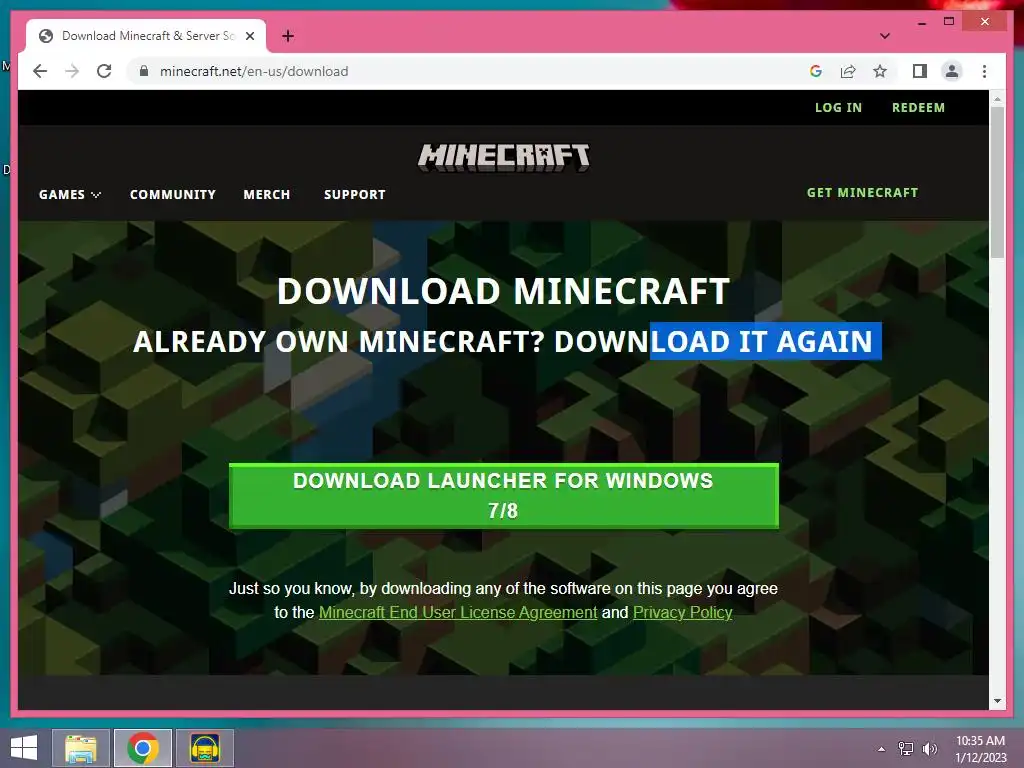Click GET MINECRAFT link
The width and height of the screenshot is (1024, 768).
pos(862,193)
